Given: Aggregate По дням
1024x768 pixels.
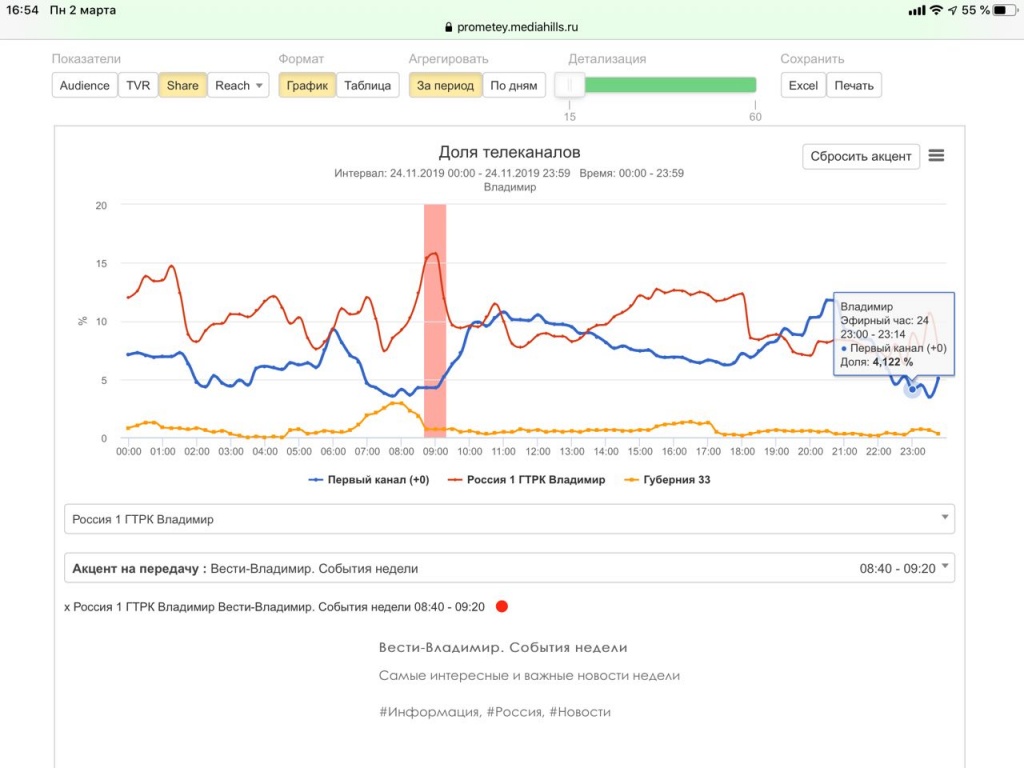Looking at the screenshot, I should [x=514, y=86].
